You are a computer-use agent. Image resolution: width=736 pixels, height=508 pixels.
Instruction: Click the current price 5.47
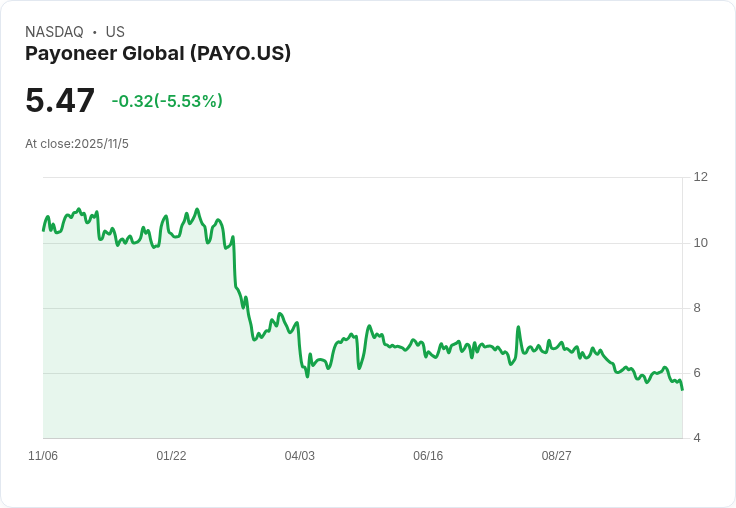click(x=60, y=101)
